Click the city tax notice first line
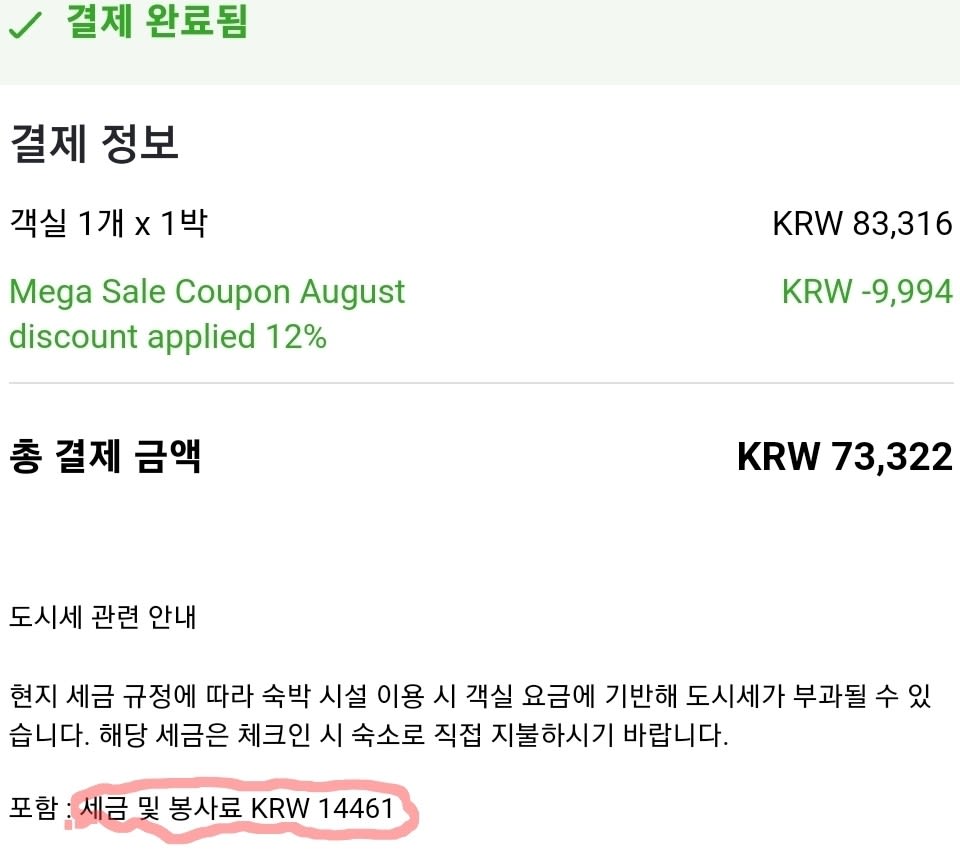 pos(470,696)
